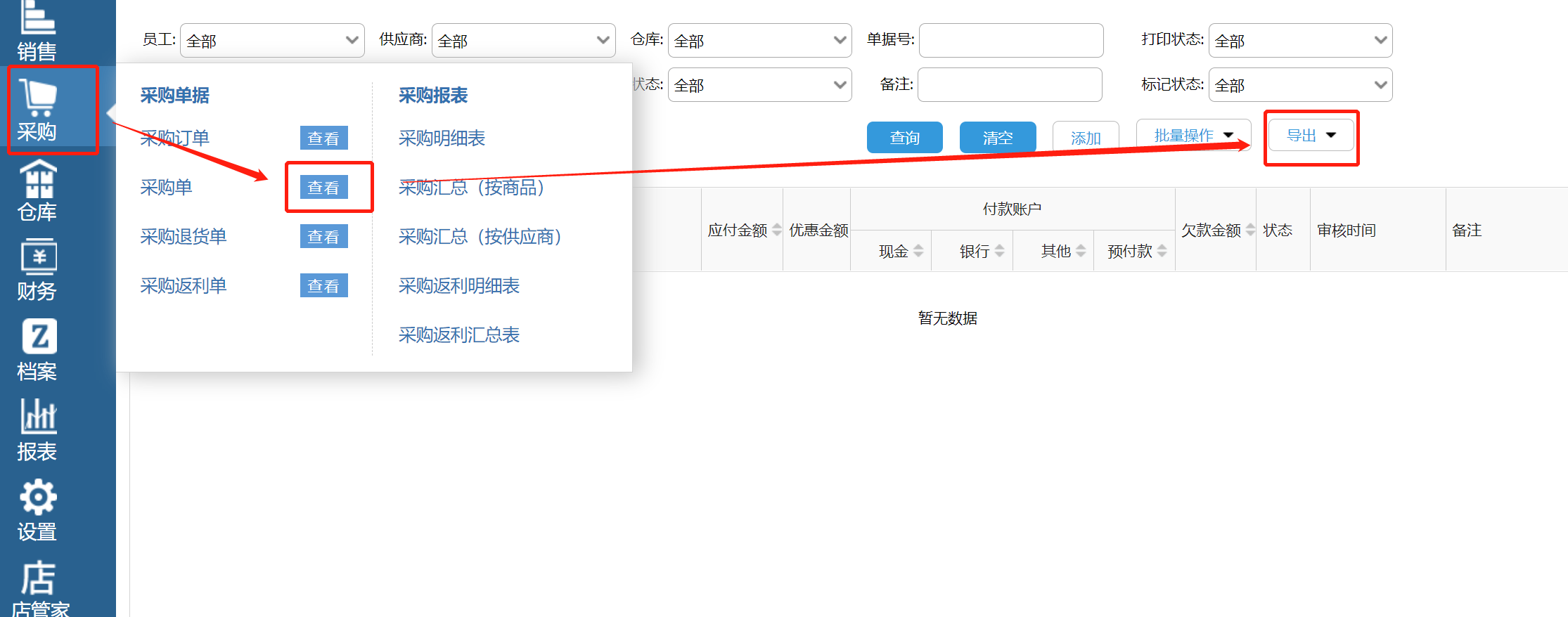Toggle sort on 现金 column
The width and height of the screenshot is (1568, 617).
[x=918, y=251]
